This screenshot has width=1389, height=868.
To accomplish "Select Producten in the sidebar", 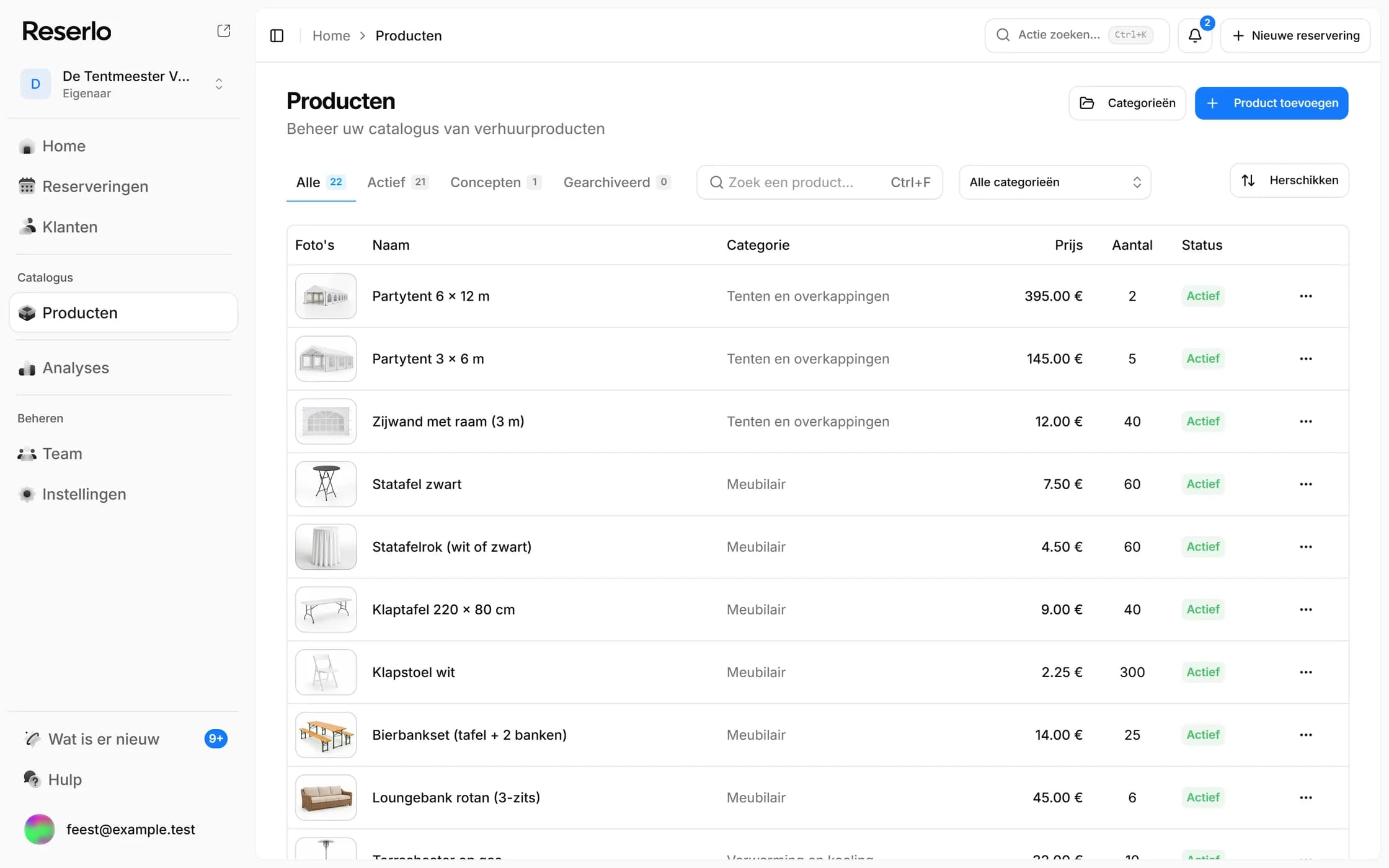I will [123, 313].
